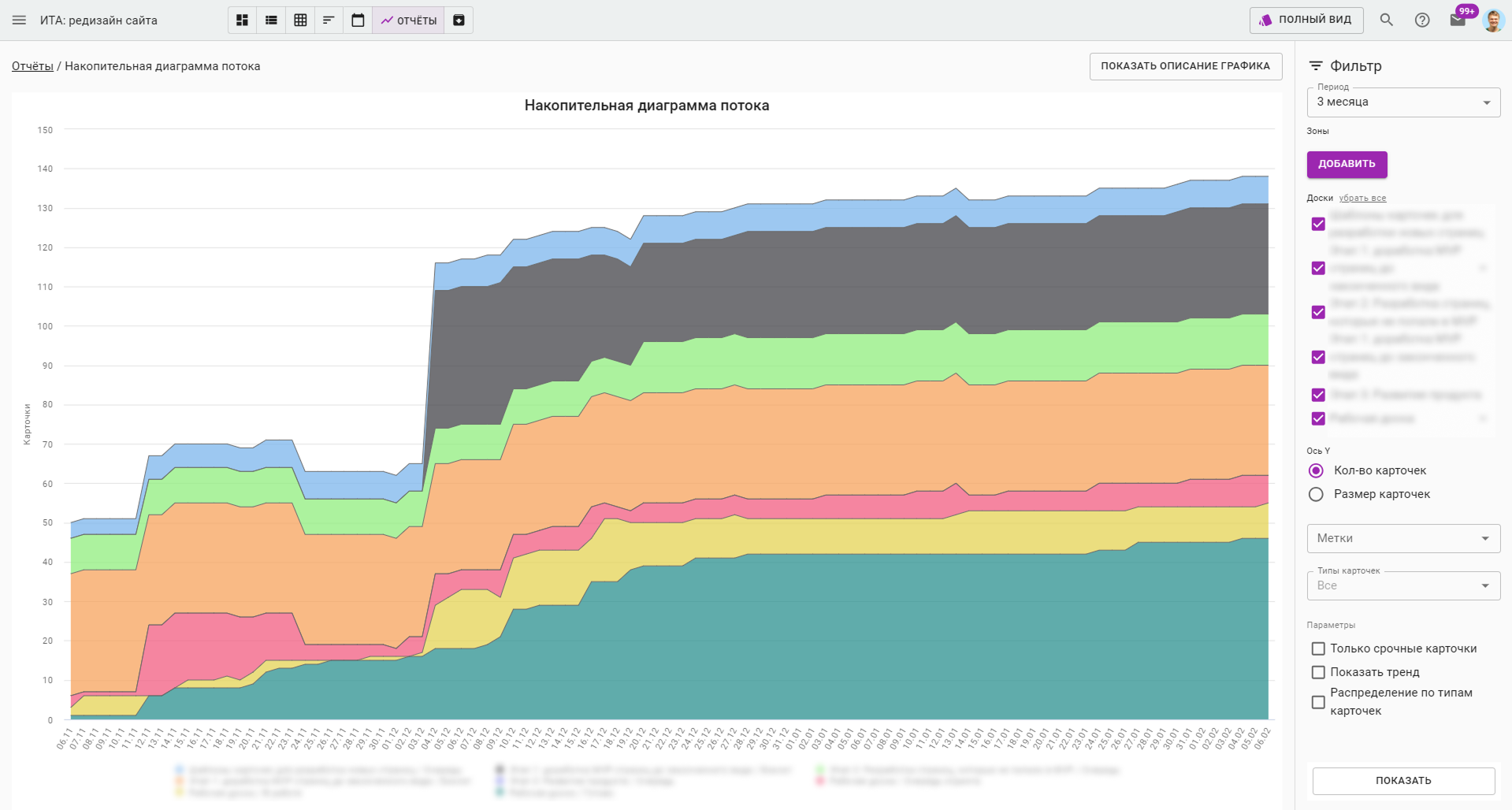Go to 'Отчёты' breadcrumb link
The height and width of the screenshot is (810, 1512).
pyautogui.click(x=32, y=66)
